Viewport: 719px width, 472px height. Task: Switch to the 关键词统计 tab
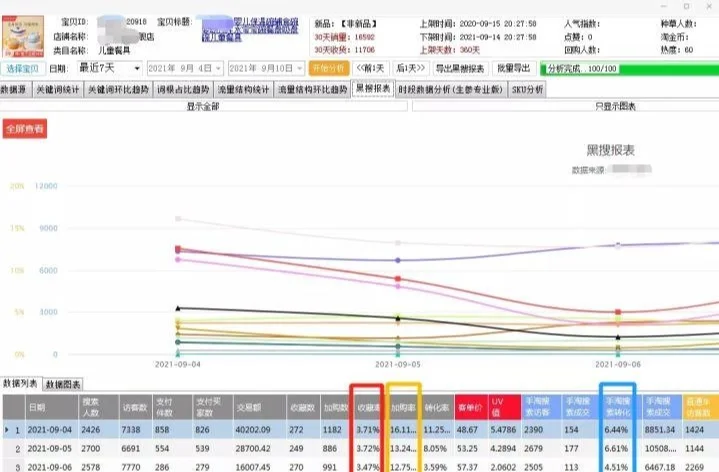(58, 89)
